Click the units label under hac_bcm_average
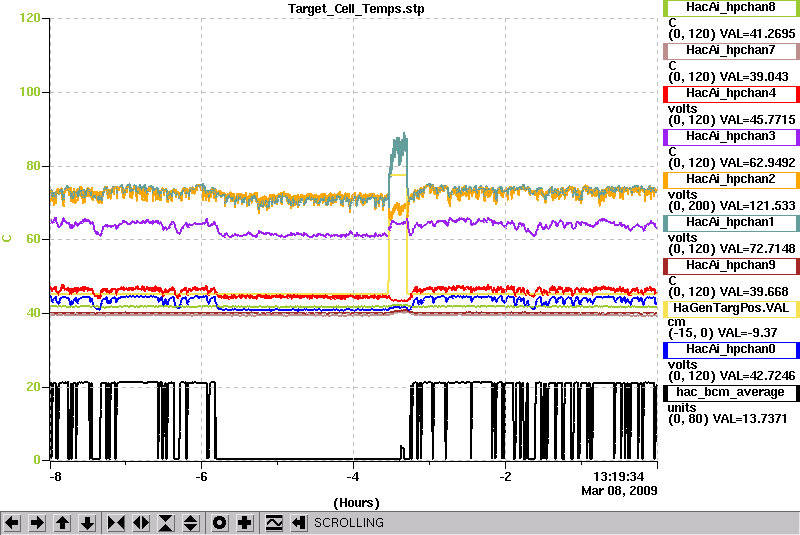 (x=682, y=408)
